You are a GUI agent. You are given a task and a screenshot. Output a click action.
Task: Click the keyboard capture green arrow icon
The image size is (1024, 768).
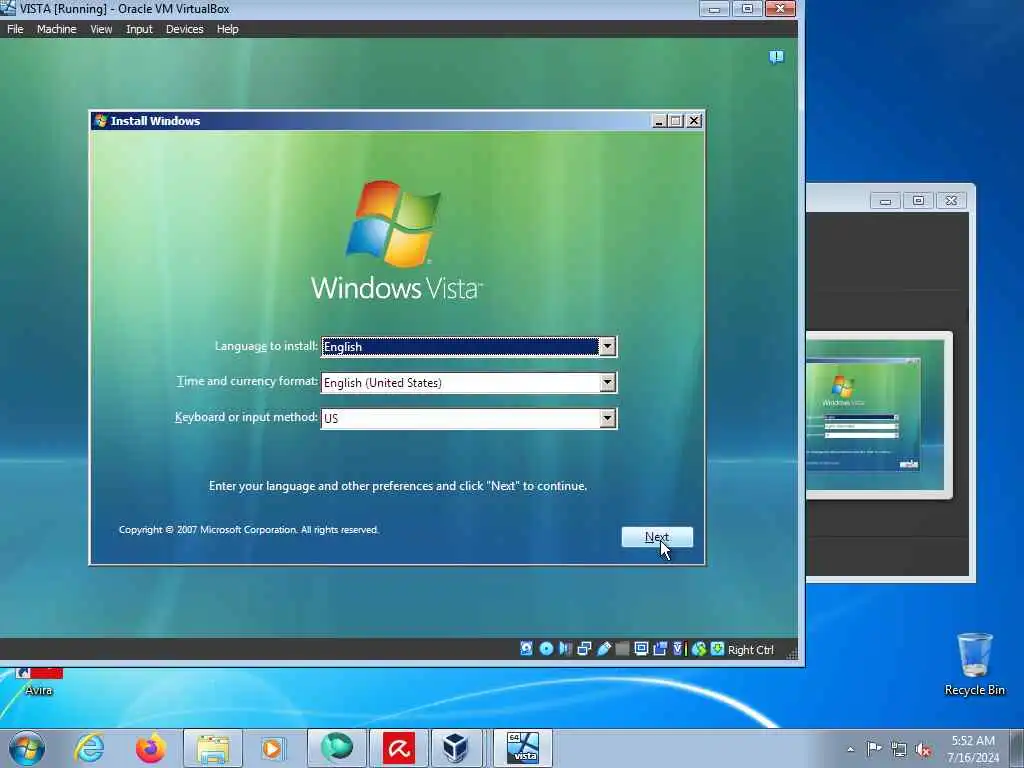(717, 648)
